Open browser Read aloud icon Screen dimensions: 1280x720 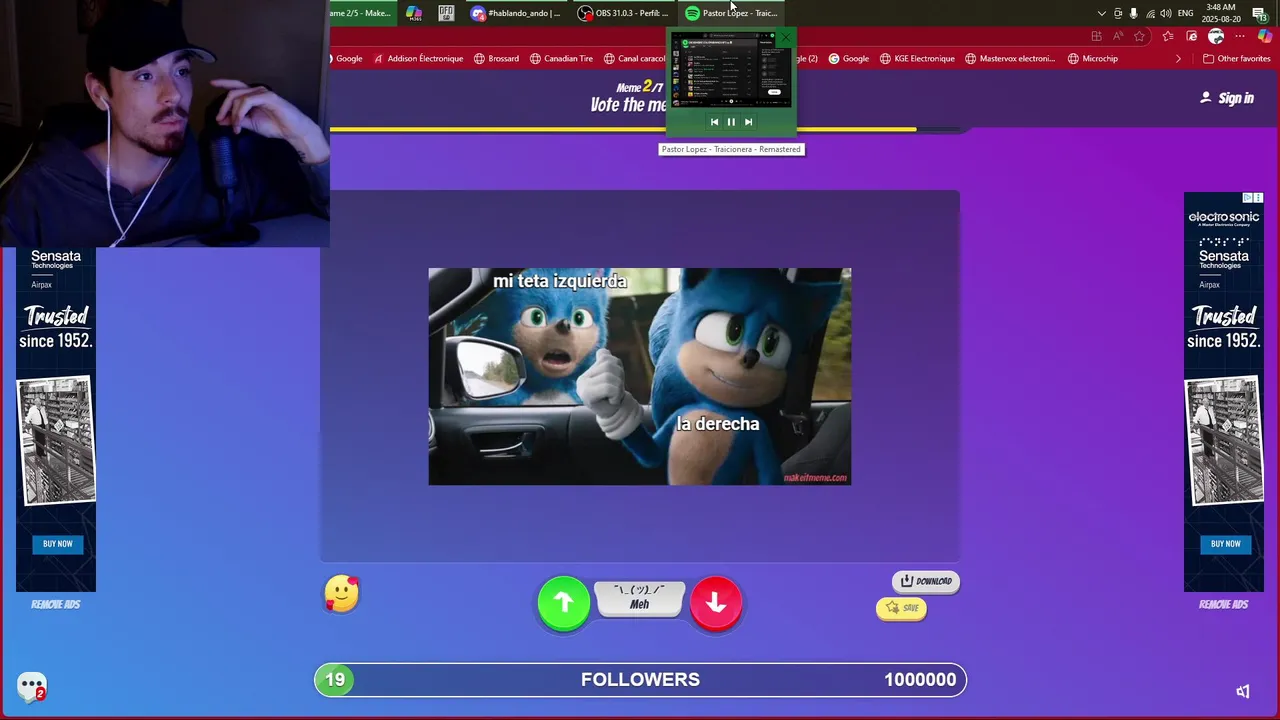point(1118,36)
